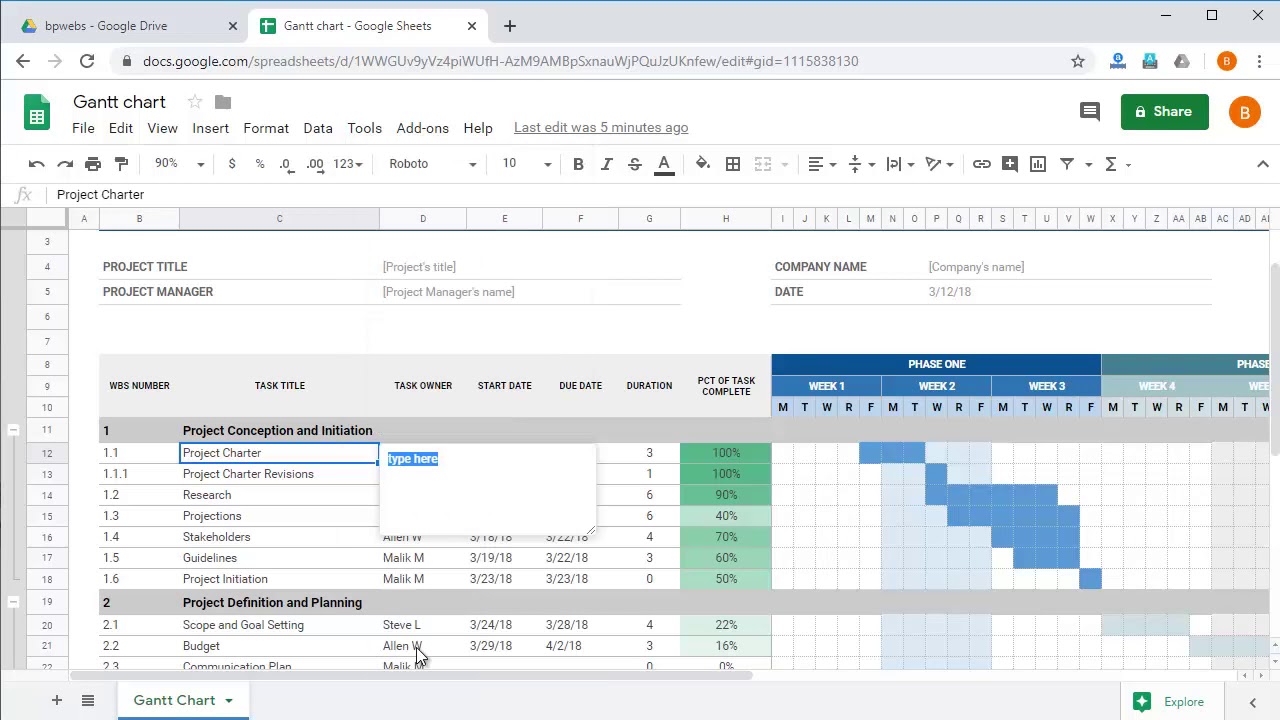The image size is (1280, 720).
Task: Open horizontal align dropdown
Action: tap(822, 164)
